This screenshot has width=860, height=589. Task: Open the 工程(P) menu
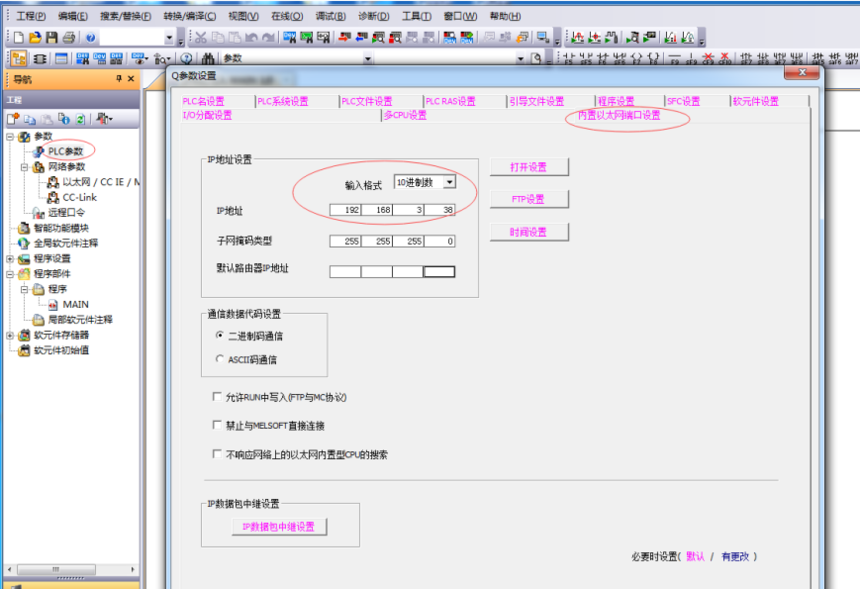coord(31,16)
